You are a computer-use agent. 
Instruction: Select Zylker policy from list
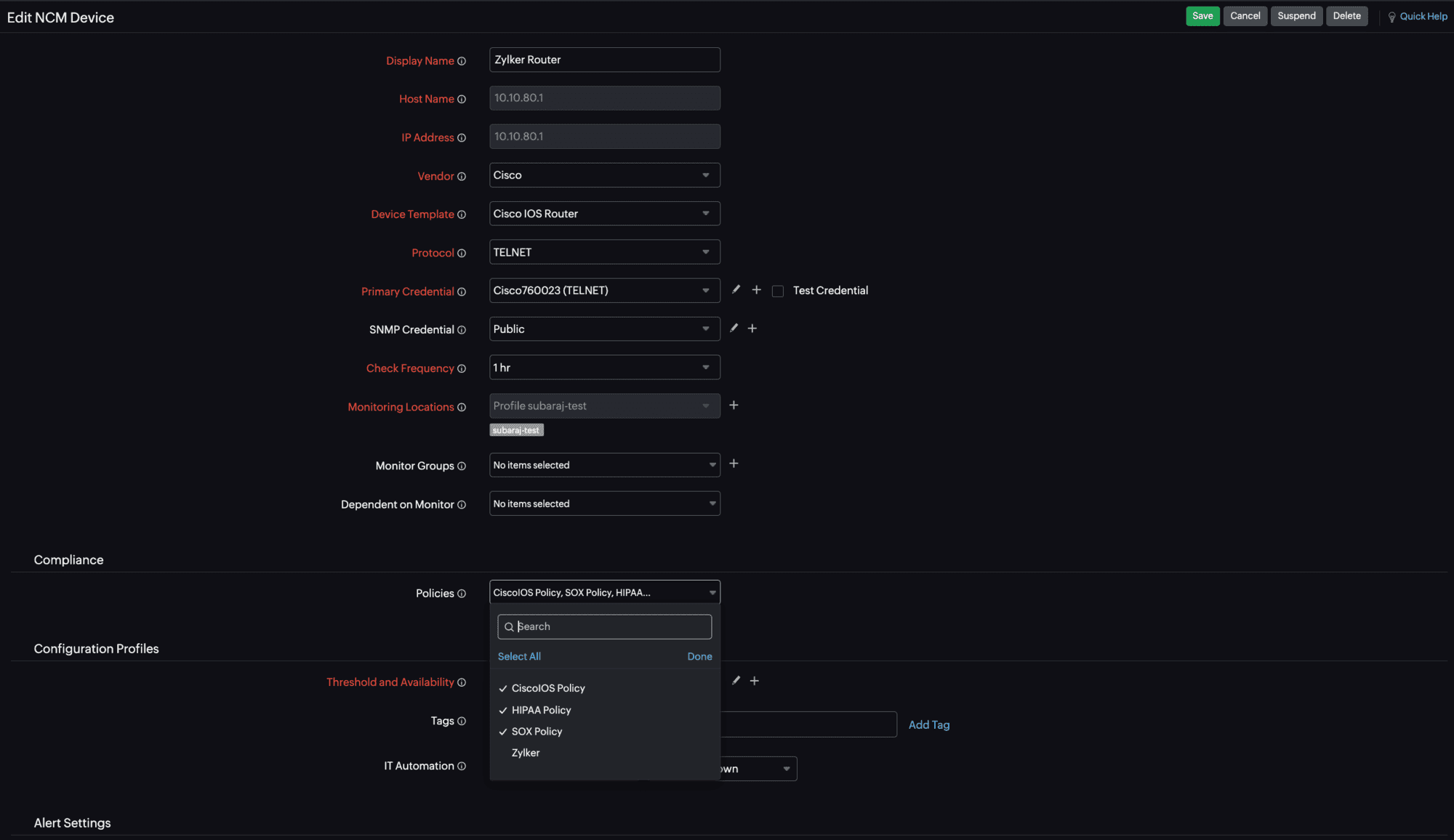(x=526, y=753)
